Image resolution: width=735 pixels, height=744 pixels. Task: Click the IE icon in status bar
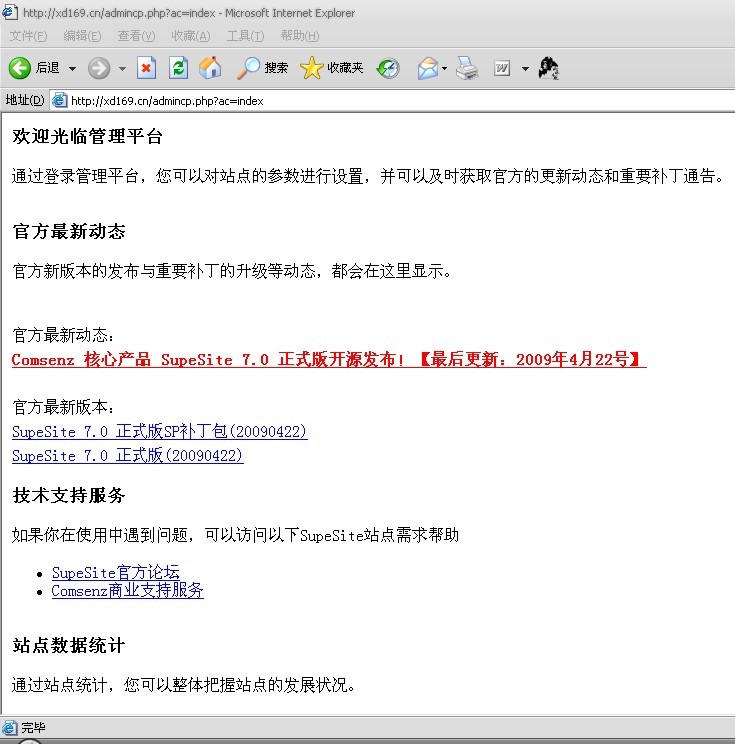point(9,728)
